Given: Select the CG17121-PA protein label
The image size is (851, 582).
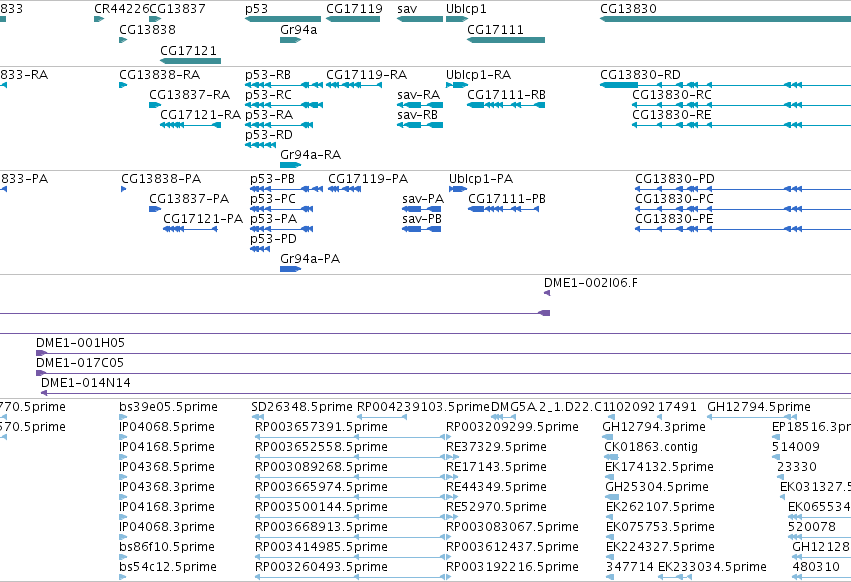Looking at the screenshot, I should pyautogui.click(x=203, y=219).
